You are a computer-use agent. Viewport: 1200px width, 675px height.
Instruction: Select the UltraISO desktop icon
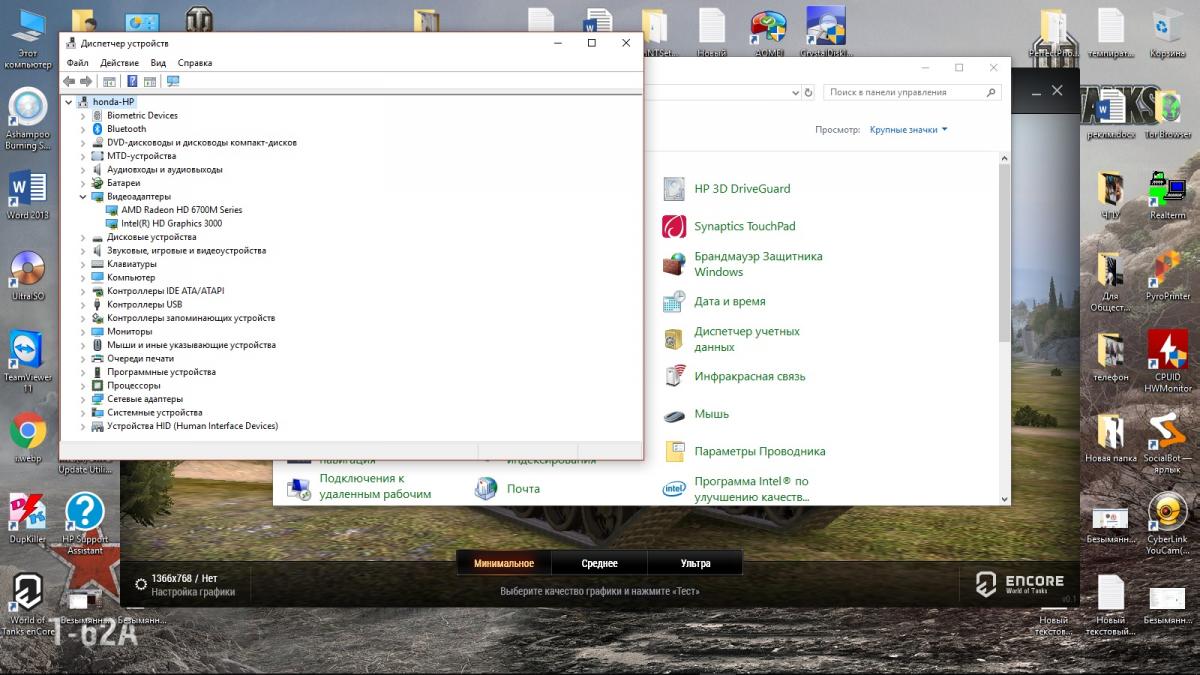[x=28, y=270]
